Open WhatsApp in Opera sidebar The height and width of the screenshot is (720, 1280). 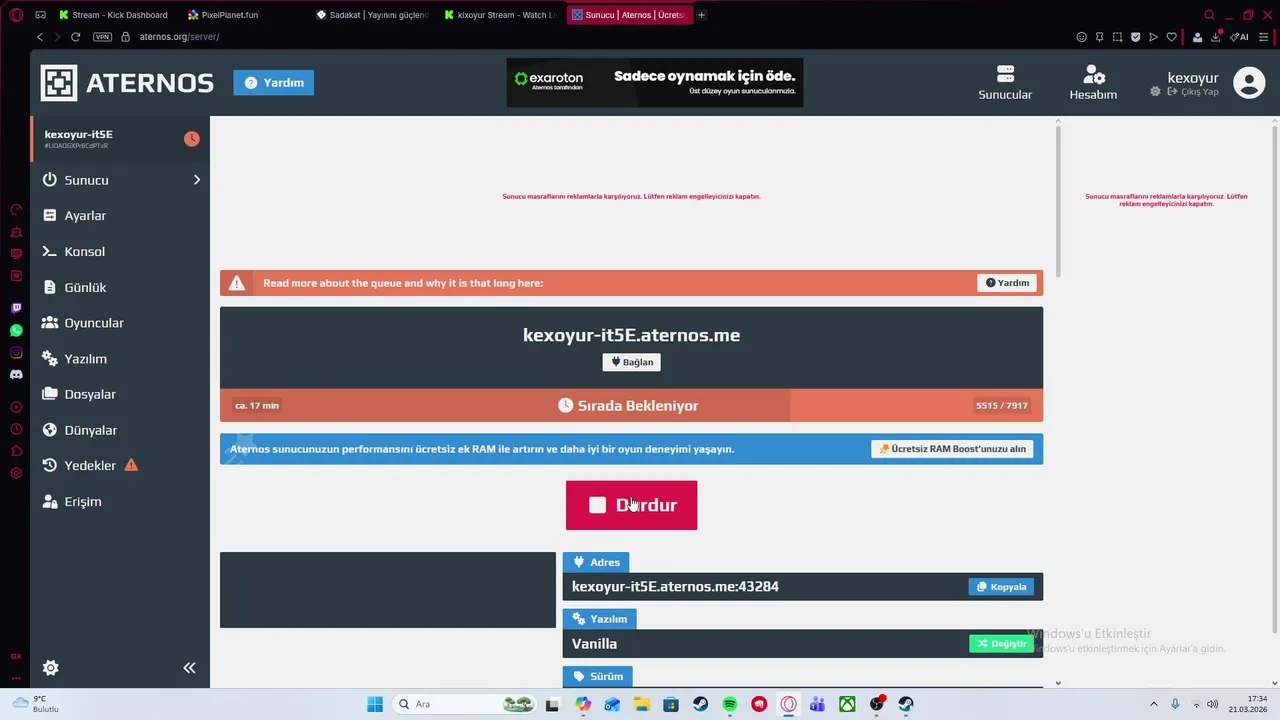(x=16, y=330)
